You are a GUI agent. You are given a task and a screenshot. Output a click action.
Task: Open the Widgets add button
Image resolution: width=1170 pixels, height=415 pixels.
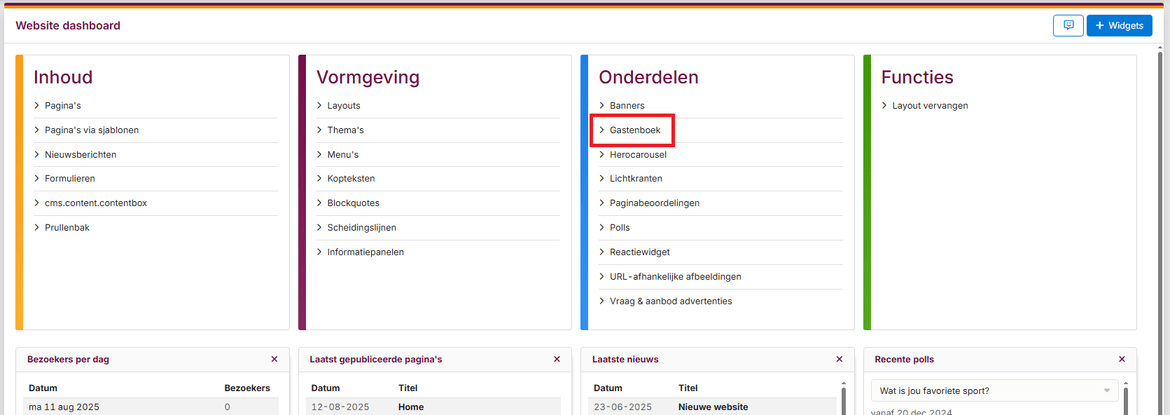coord(1119,26)
